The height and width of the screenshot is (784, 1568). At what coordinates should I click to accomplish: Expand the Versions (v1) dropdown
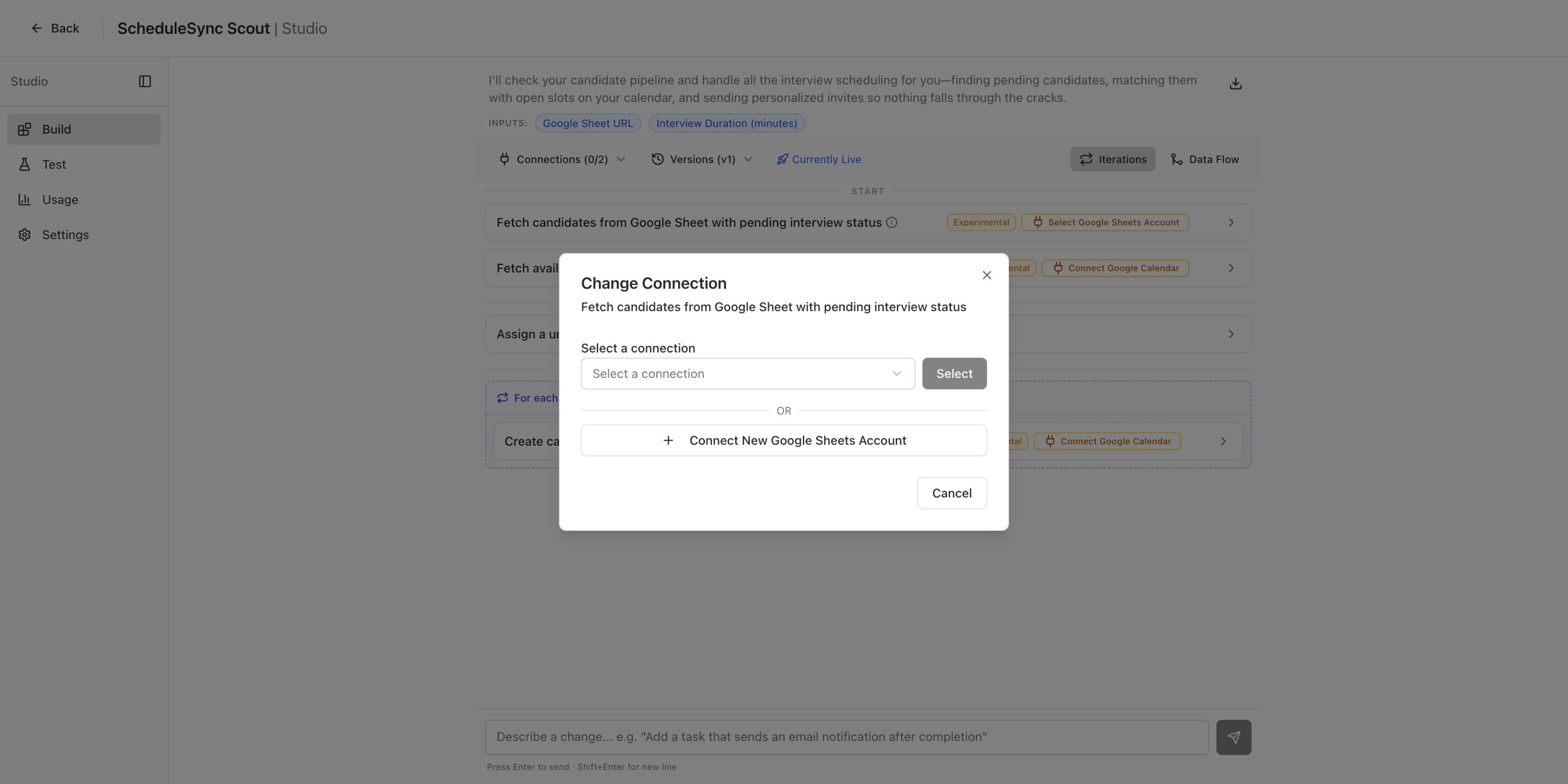[702, 159]
